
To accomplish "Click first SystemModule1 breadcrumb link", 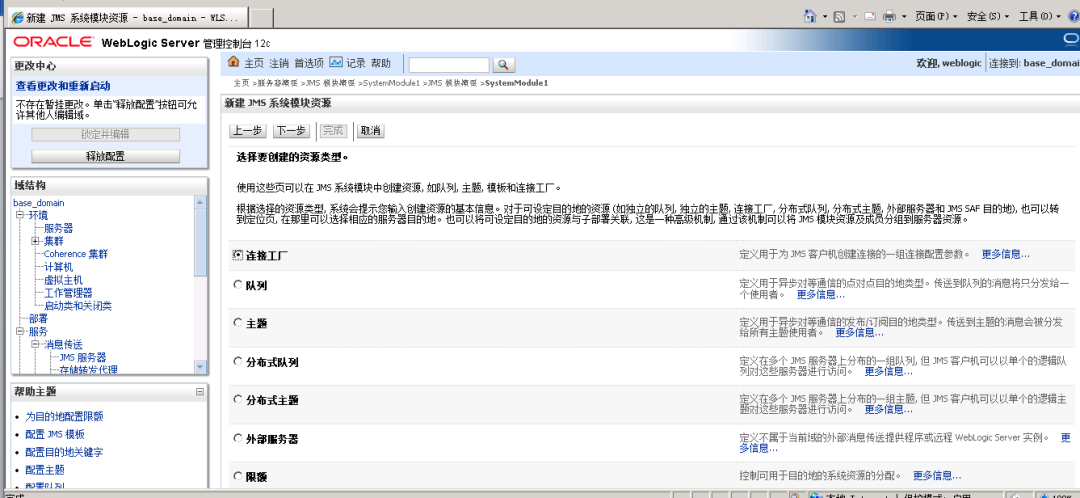I will 391,83.
